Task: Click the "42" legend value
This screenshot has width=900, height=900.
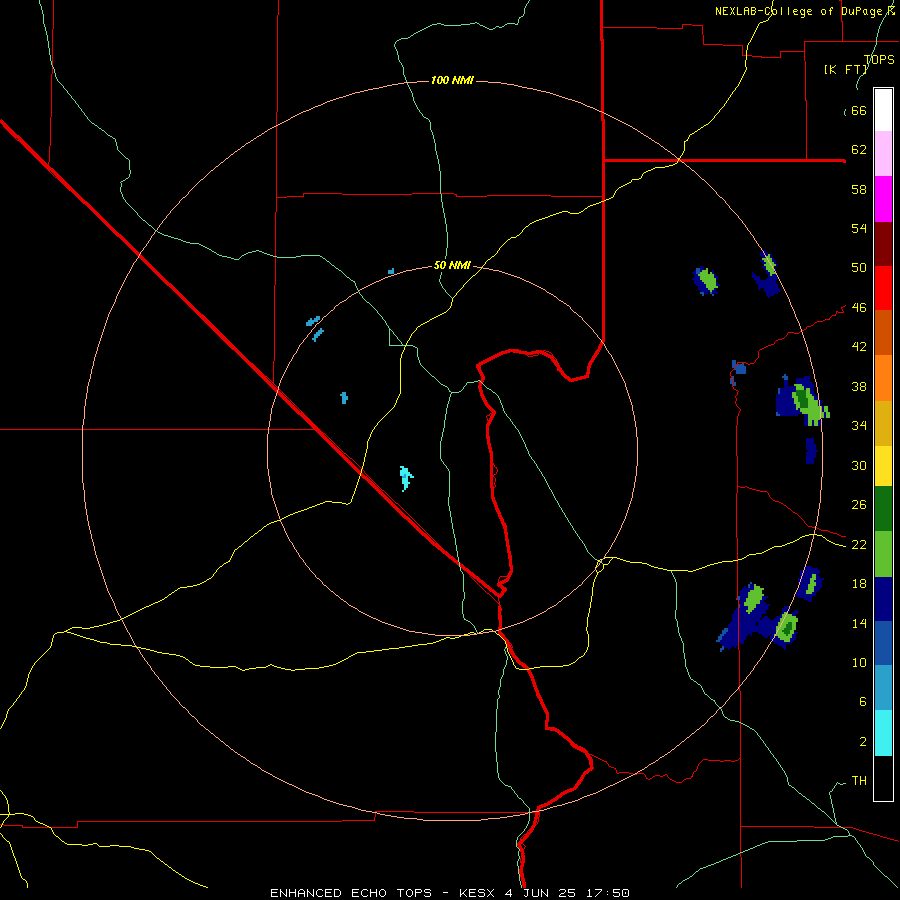Action: (x=859, y=347)
